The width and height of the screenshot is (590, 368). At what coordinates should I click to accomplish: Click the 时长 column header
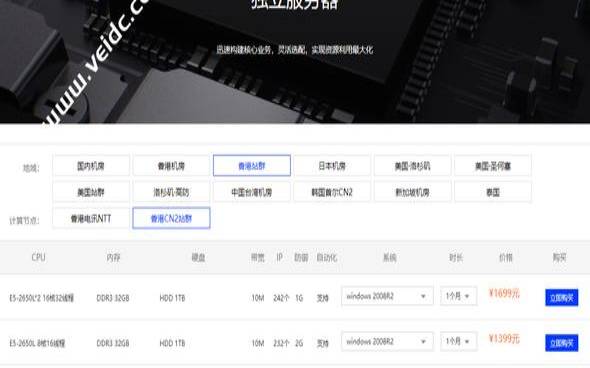(x=456, y=257)
